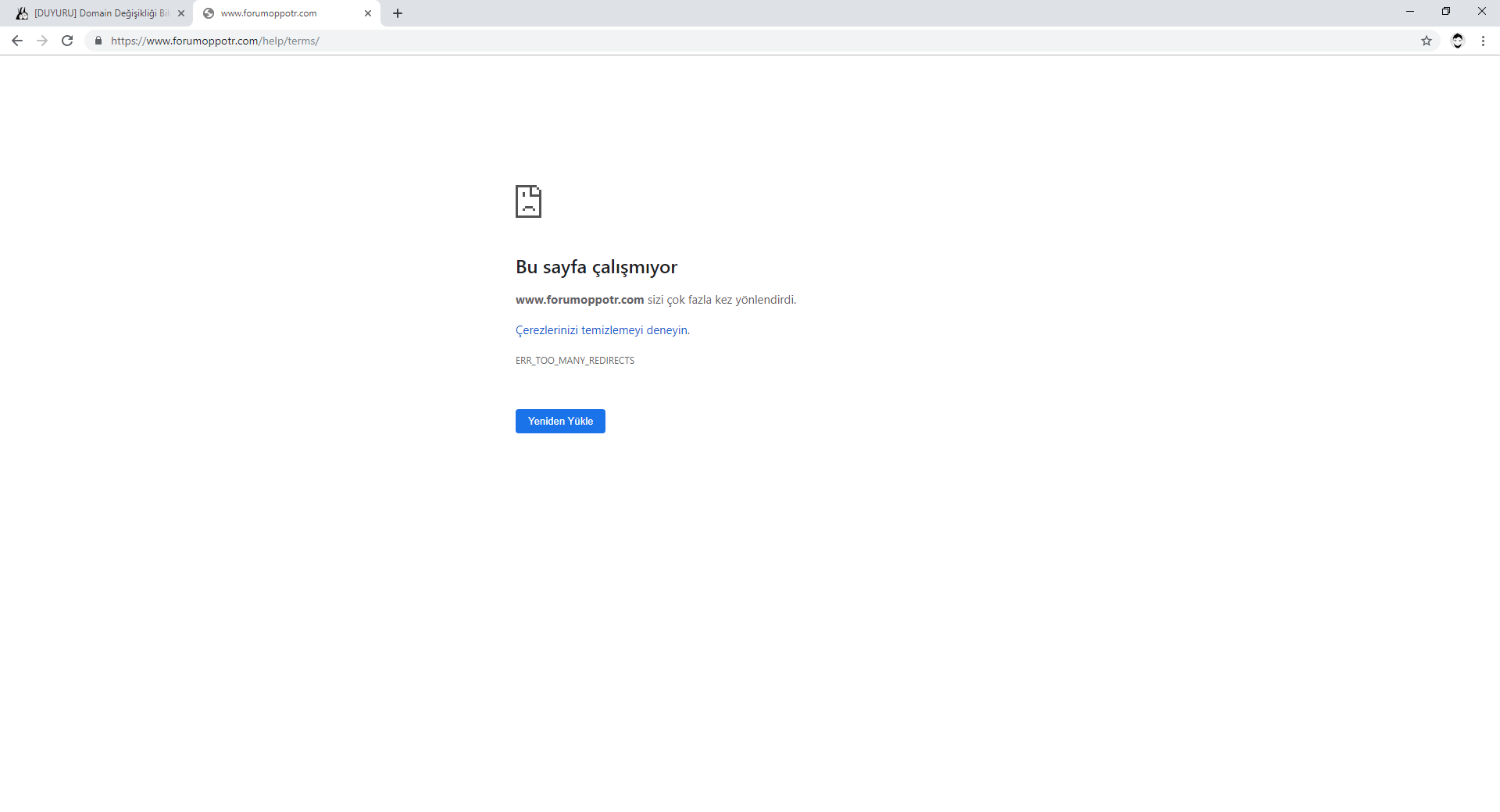Screen dimensions: 1500x812
Task: Click the address bar URL field
Action: pos(703,41)
